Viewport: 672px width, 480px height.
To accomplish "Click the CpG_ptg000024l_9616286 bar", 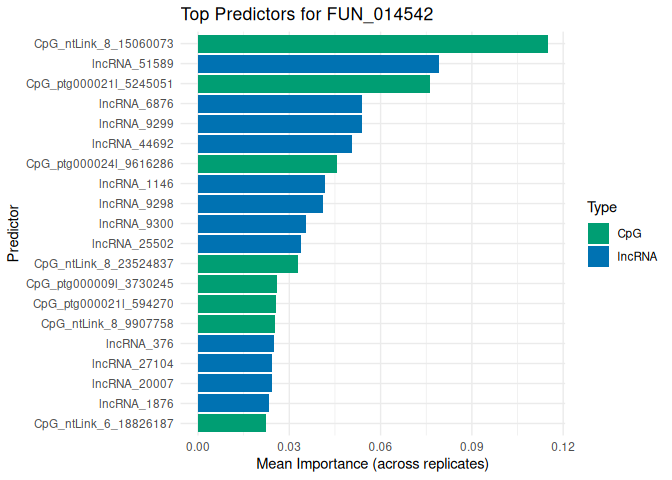I will click(x=267, y=164).
